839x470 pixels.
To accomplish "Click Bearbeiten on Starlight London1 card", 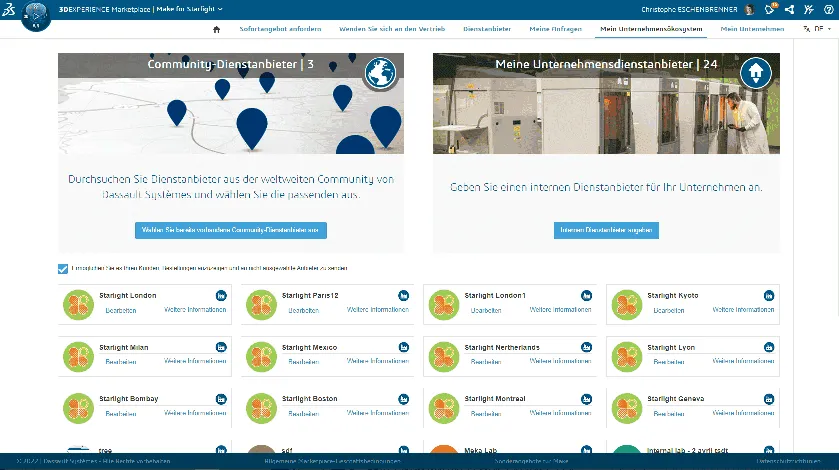I will 486,310.
